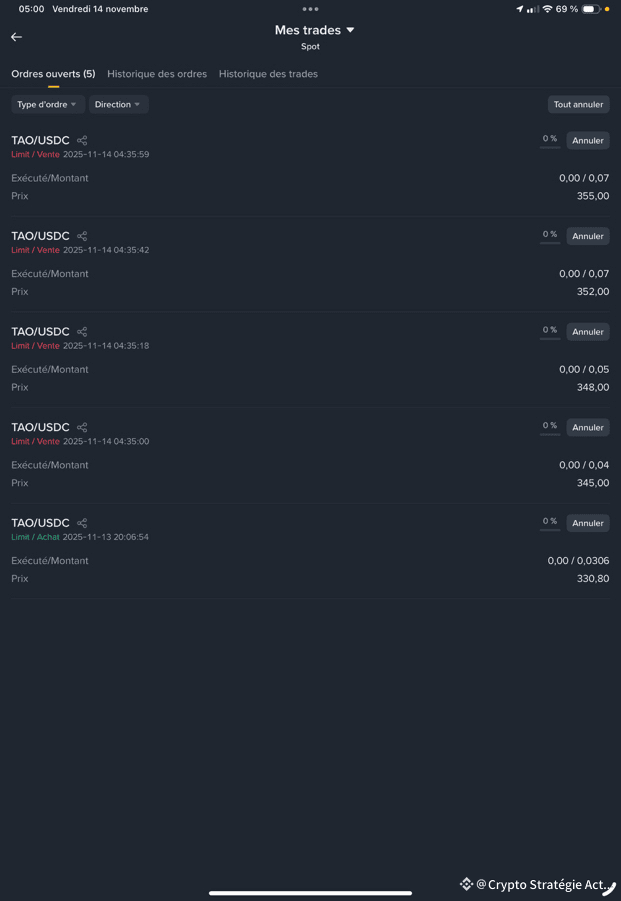Share the 345,00 TAO/USDC sell order
Image resolution: width=621 pixels, height=901 pixels.
point(82,428)
